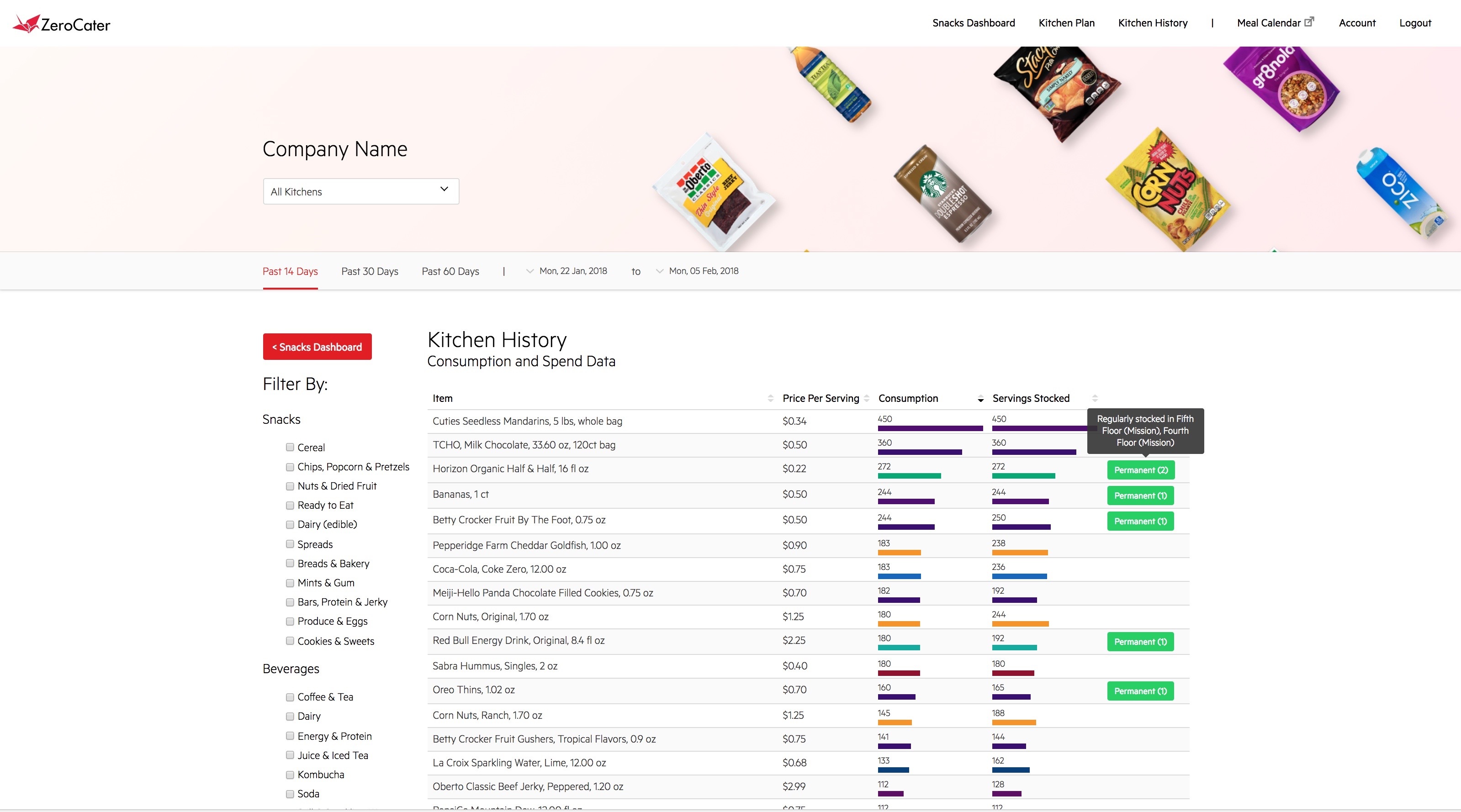Check the Cereal filter
The height and width of the screenshot is (812, 1461).
tap(290, 447)
